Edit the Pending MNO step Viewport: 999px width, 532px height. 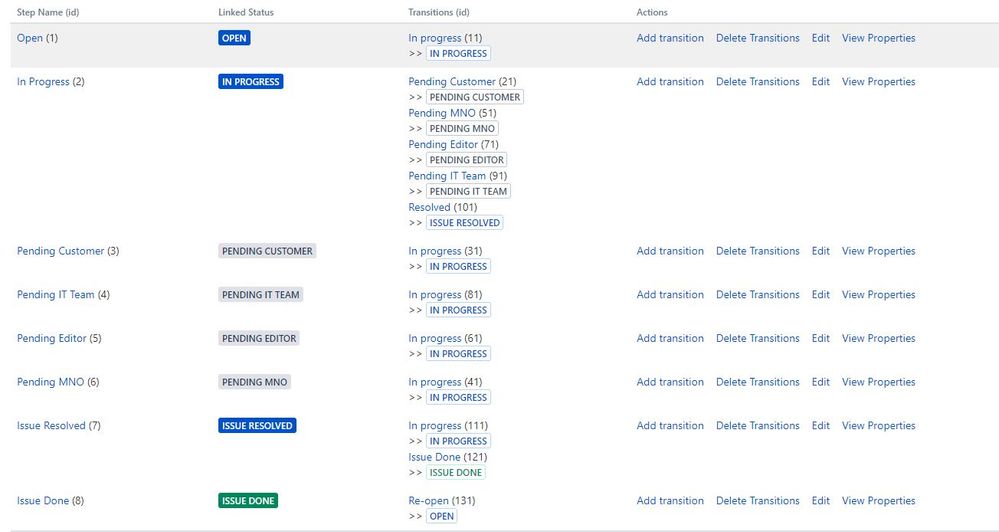point(821,382)
